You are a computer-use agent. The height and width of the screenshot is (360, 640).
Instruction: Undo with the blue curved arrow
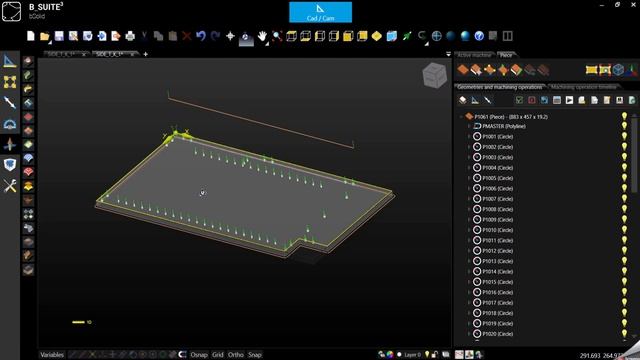(201, 36)
